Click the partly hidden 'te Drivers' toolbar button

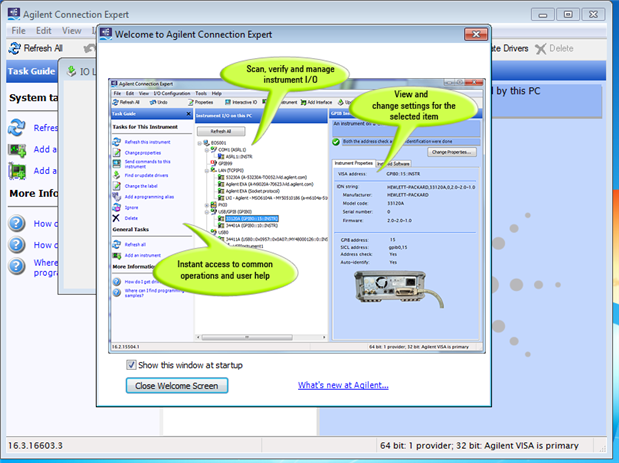(510, 49)
